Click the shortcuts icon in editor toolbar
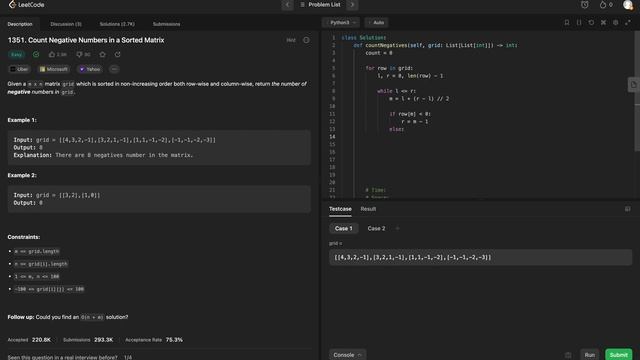This screenshot has width=640, height=360. click(x=603, y=22)
